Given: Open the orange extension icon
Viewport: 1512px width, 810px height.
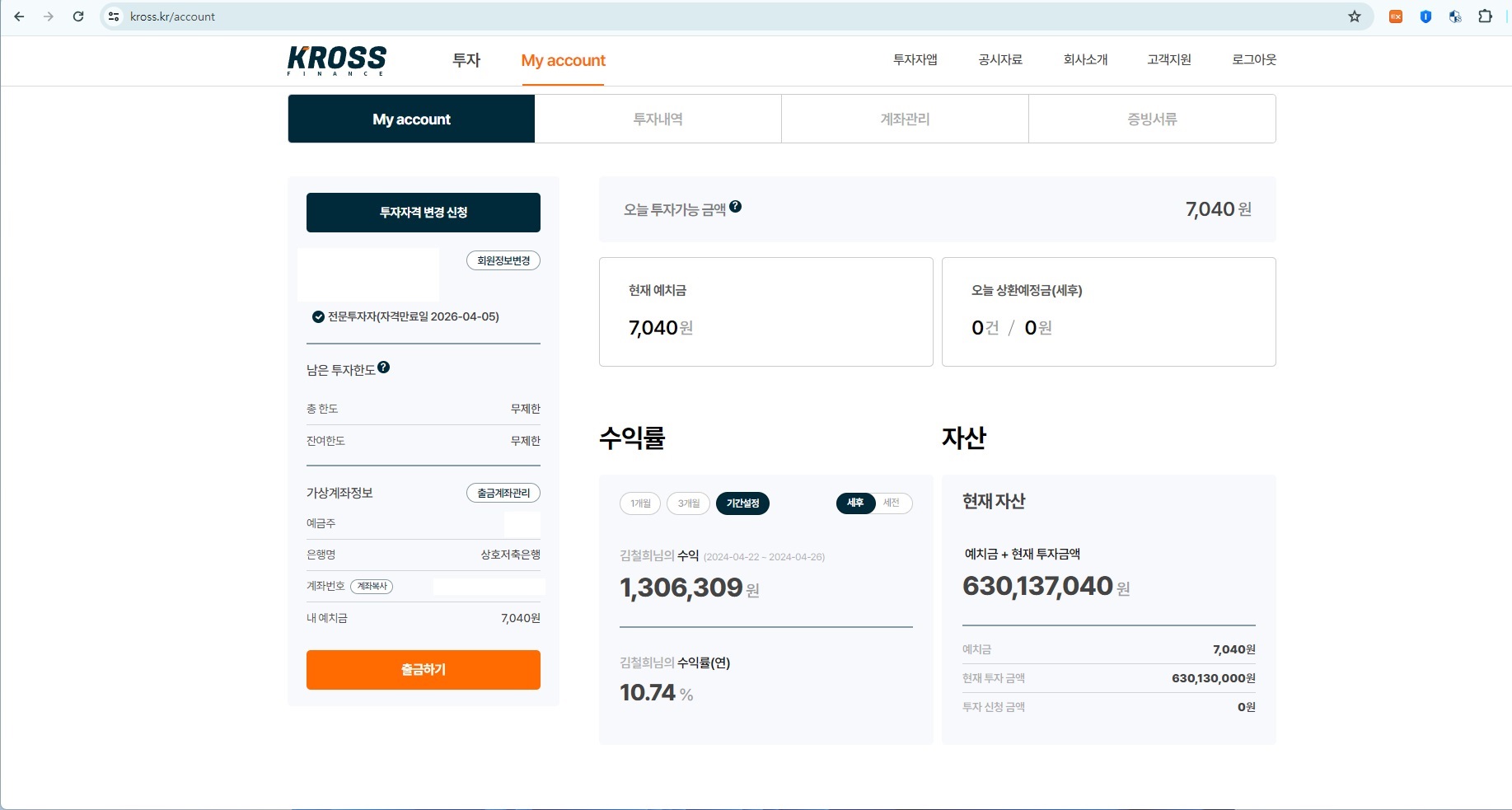Looking at the screenshot, I should [1396, 16].
